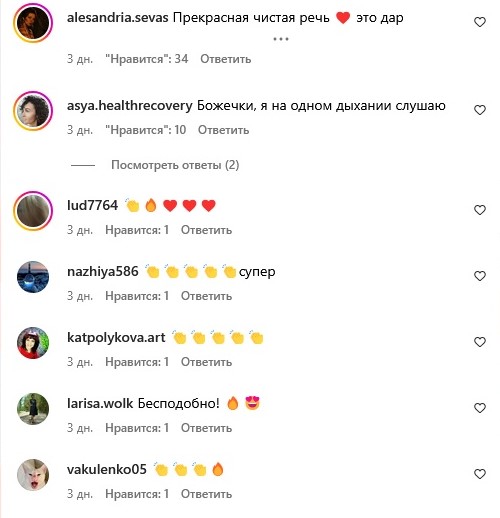
Task: Tap the heart beside vakulenko05's comment
Action: pos(480,474)
